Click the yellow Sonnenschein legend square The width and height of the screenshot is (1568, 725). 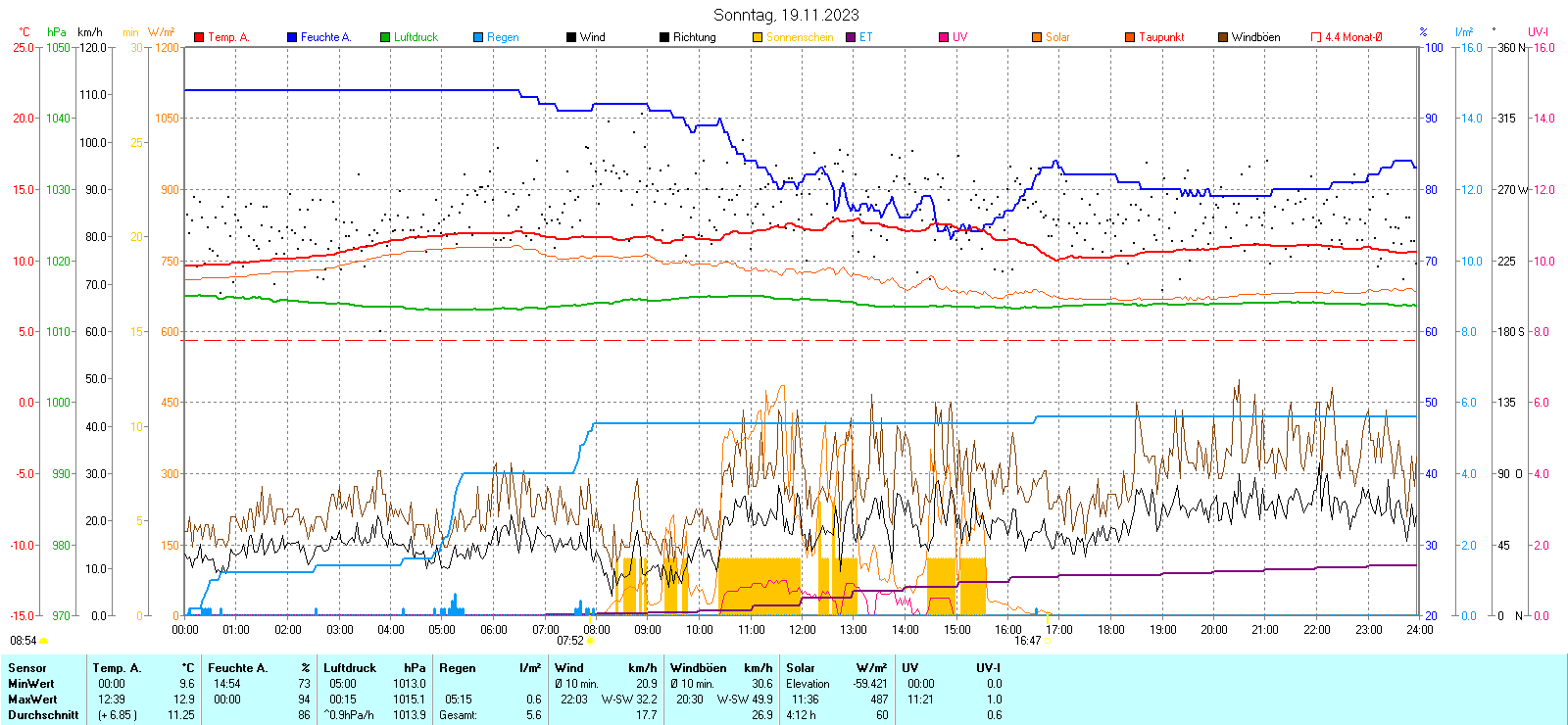tap(758, 37)
